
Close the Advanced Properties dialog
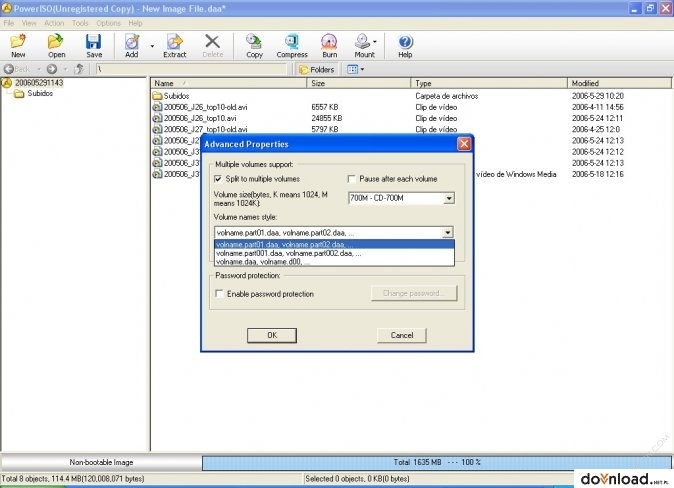(x=464, y=144)
